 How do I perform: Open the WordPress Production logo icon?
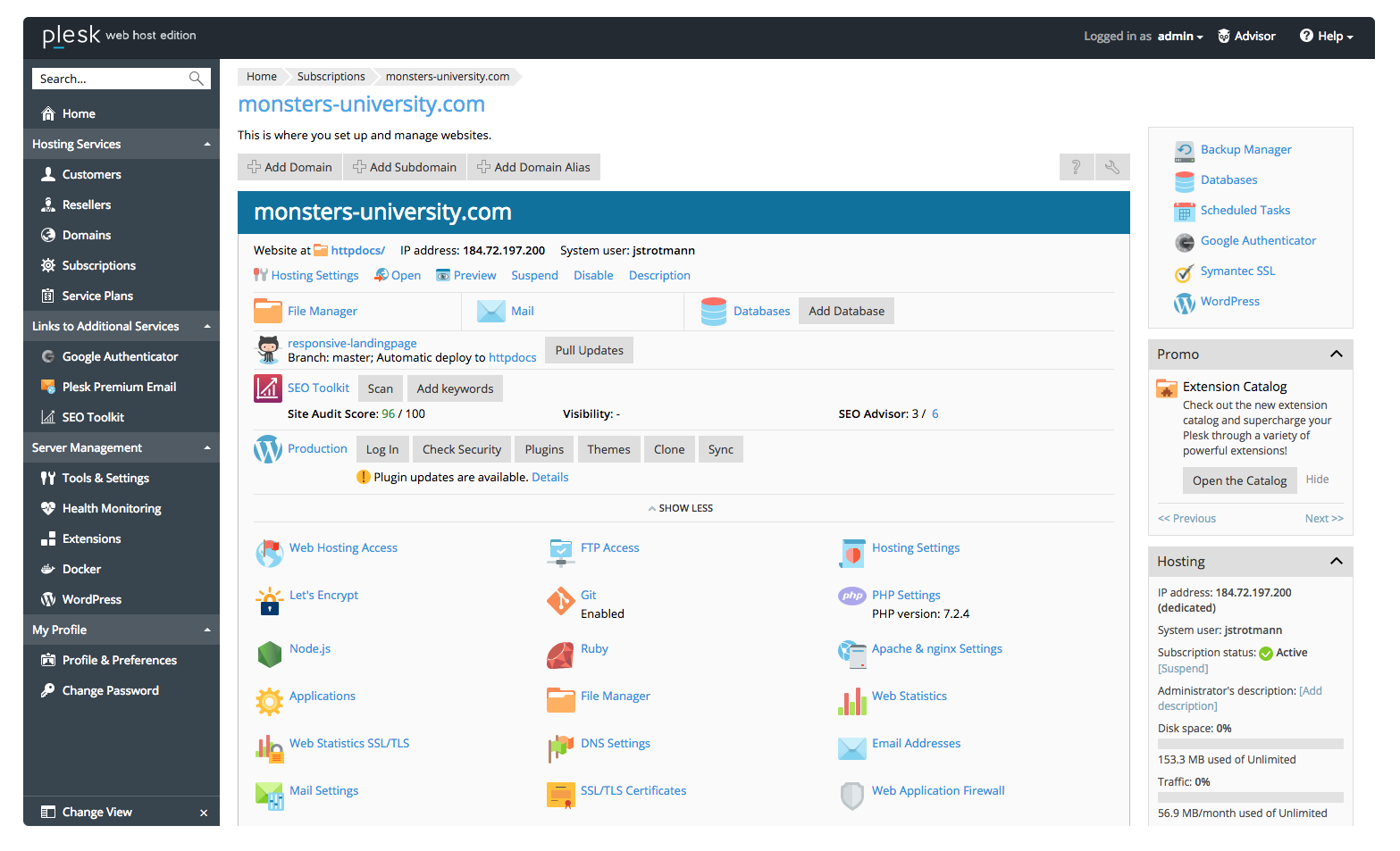pyautogui.click(x=268, y=449)
